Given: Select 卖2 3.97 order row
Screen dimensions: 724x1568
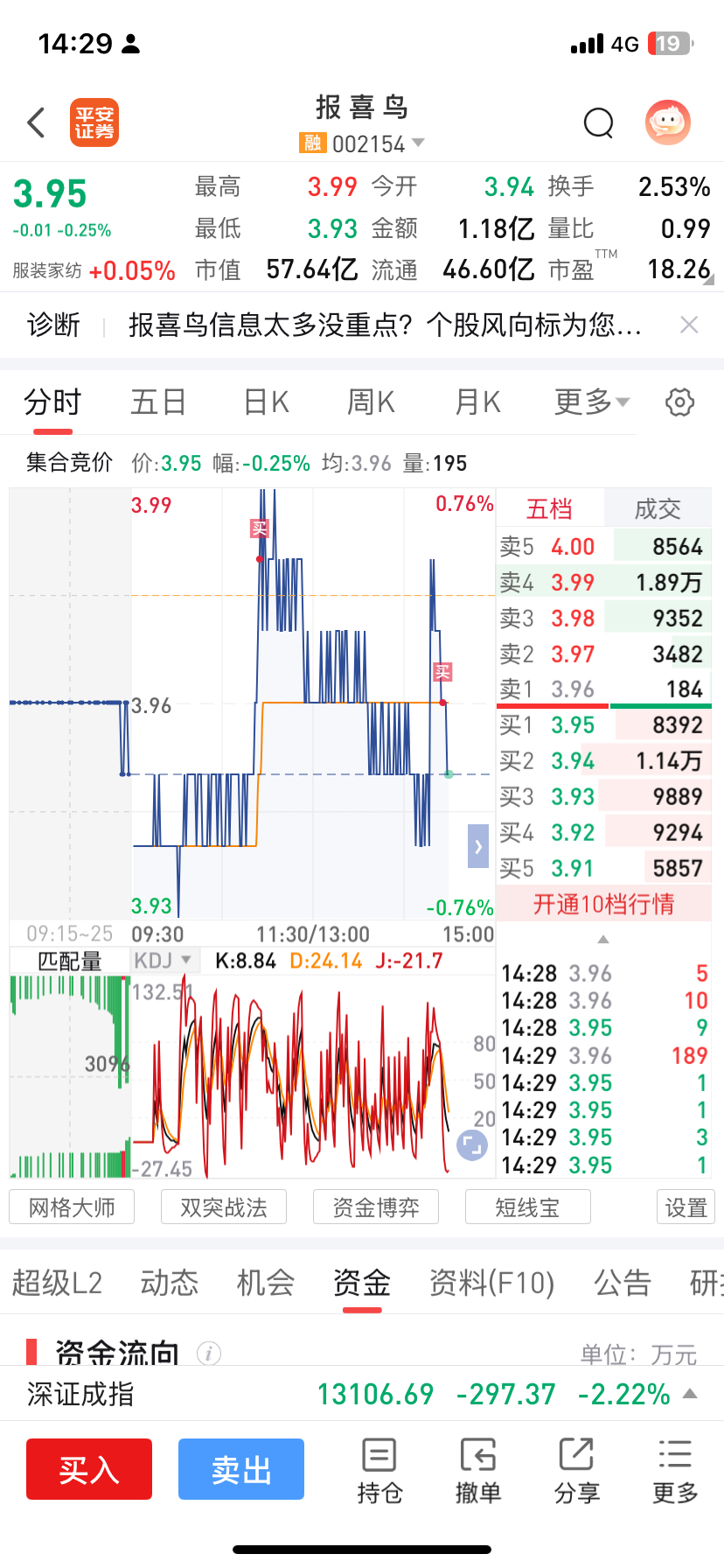Looking at the screenshot, I should pos(603,654).
